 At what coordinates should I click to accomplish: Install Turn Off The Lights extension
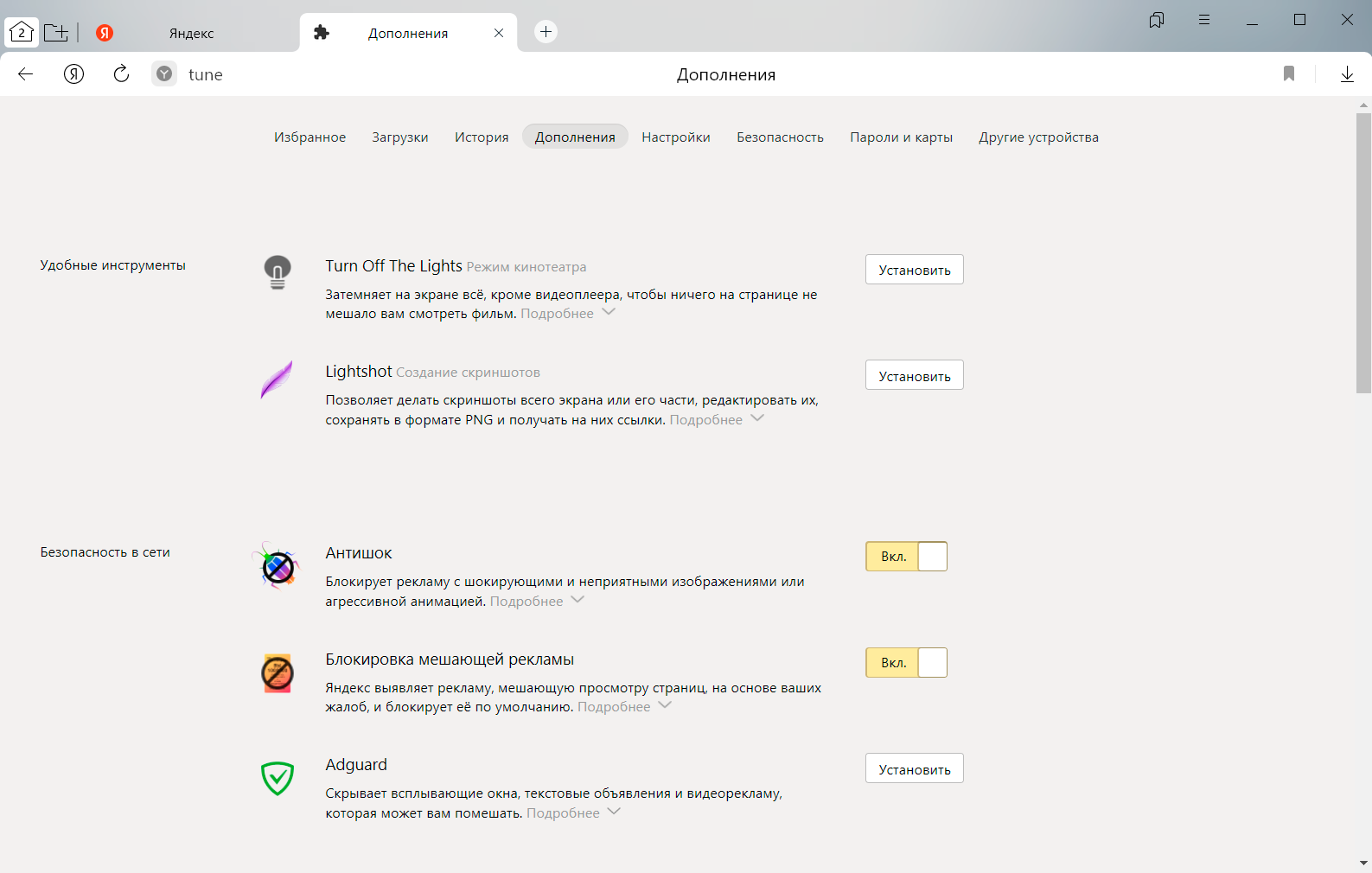click(915, 270)
